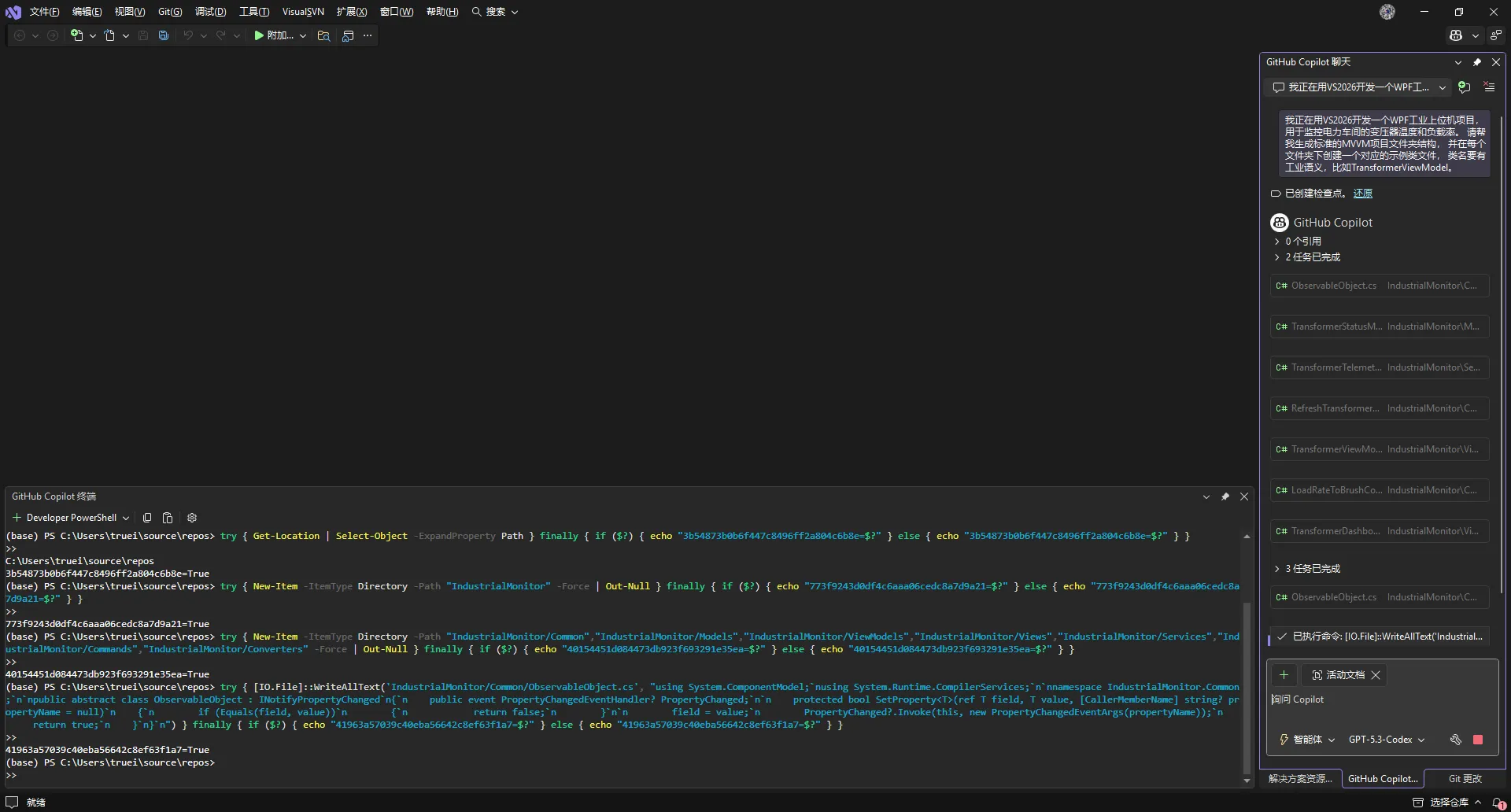Click the Copilot profile avatar in title bar

(x=1387, y=12)
